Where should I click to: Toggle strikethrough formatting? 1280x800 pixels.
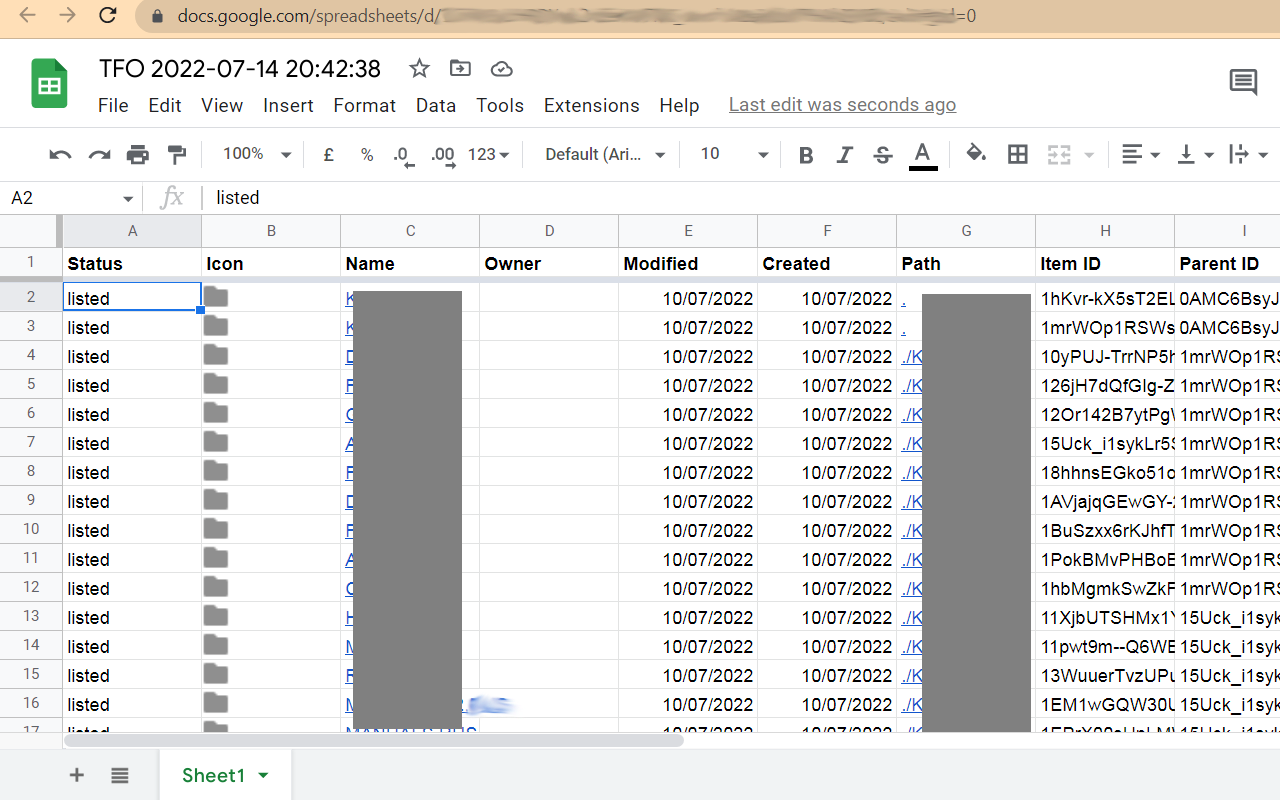[882, 155]
